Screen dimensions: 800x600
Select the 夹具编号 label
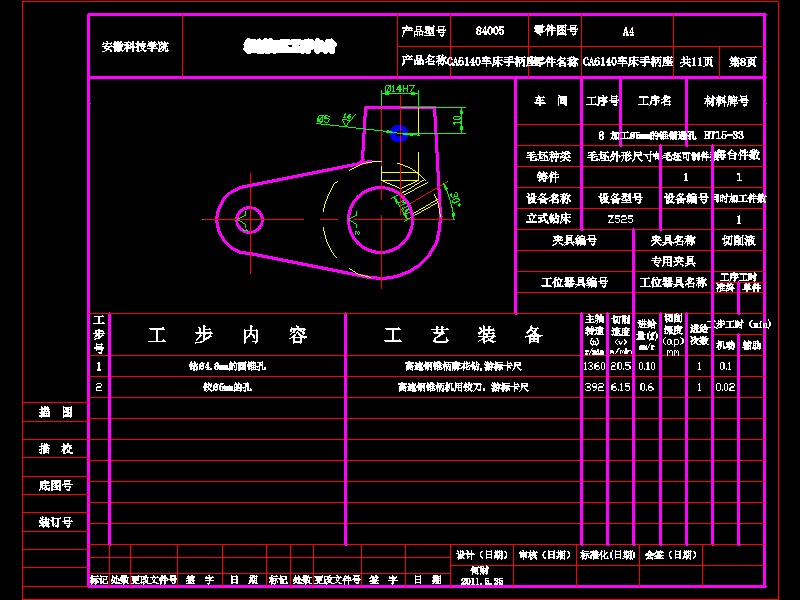pos(574,240)
